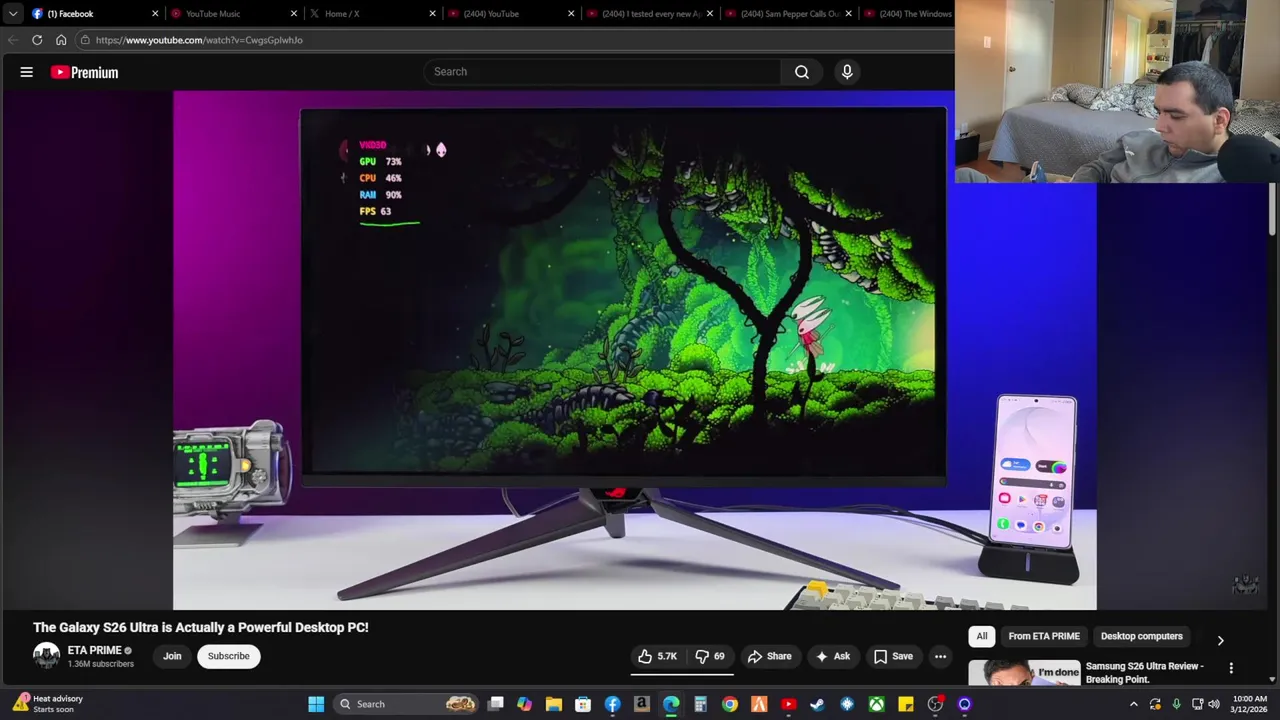Open Task View from the taskbar
The height and width of the screenshot is (720, 1280).
tap(495, 704)
